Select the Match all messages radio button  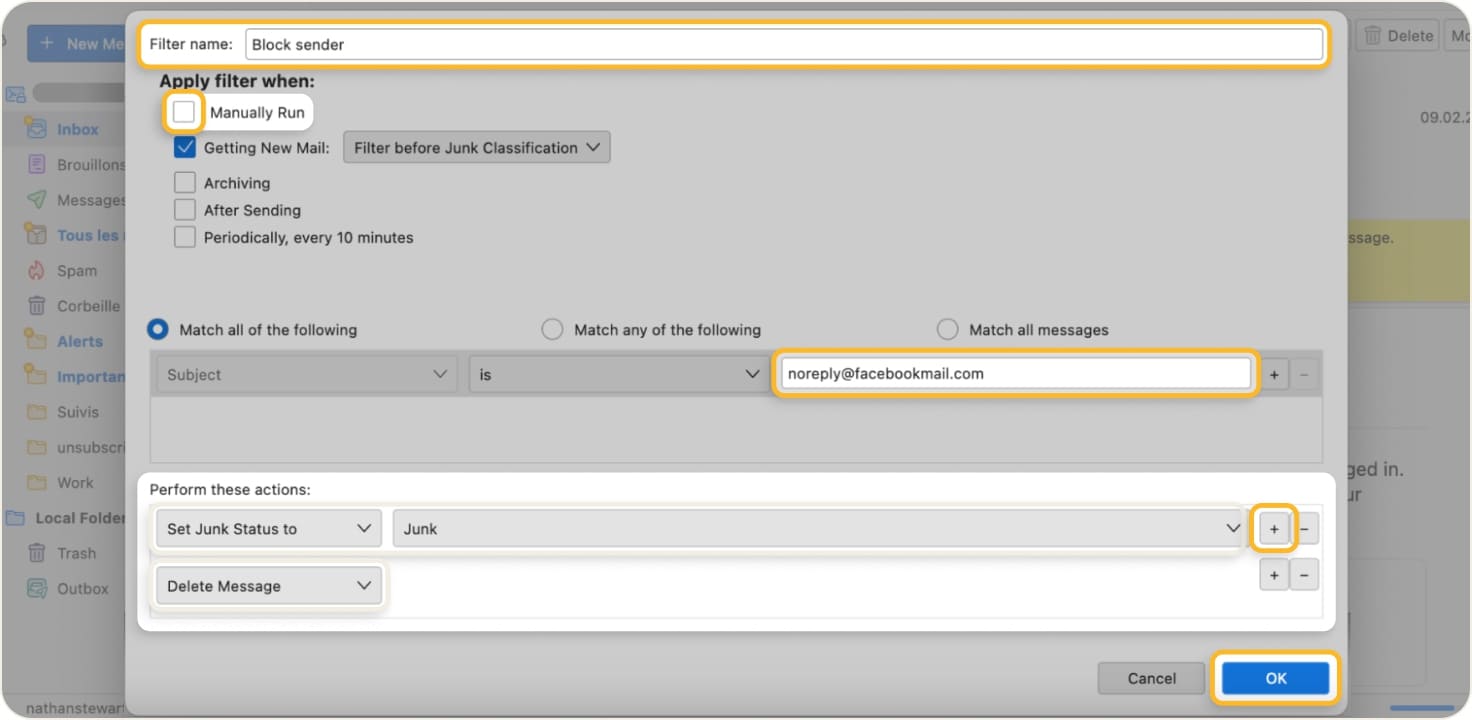point(947,329)
